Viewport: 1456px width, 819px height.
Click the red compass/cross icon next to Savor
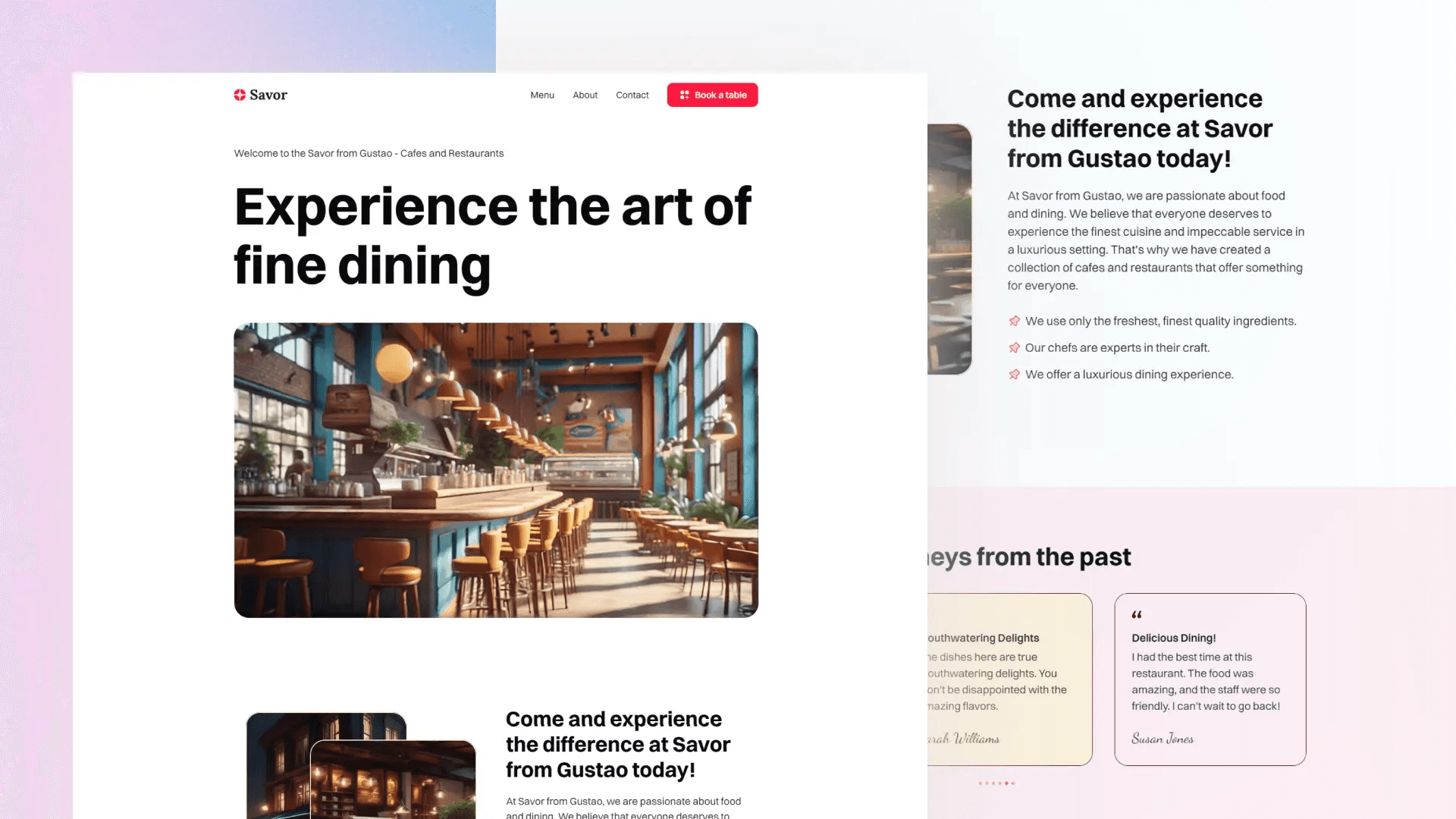pos(239,94)
